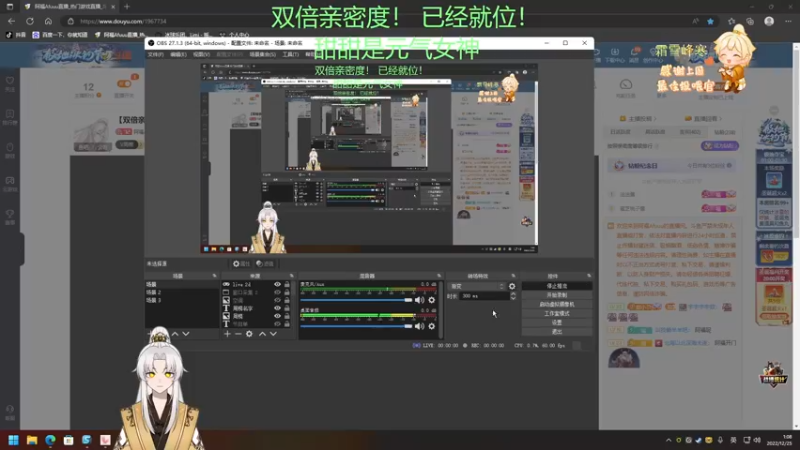Image resolution: width=800 pixels, height=450 pixels.
Task: Show hidden system tray icons chevron
Action: coord(668,440)
